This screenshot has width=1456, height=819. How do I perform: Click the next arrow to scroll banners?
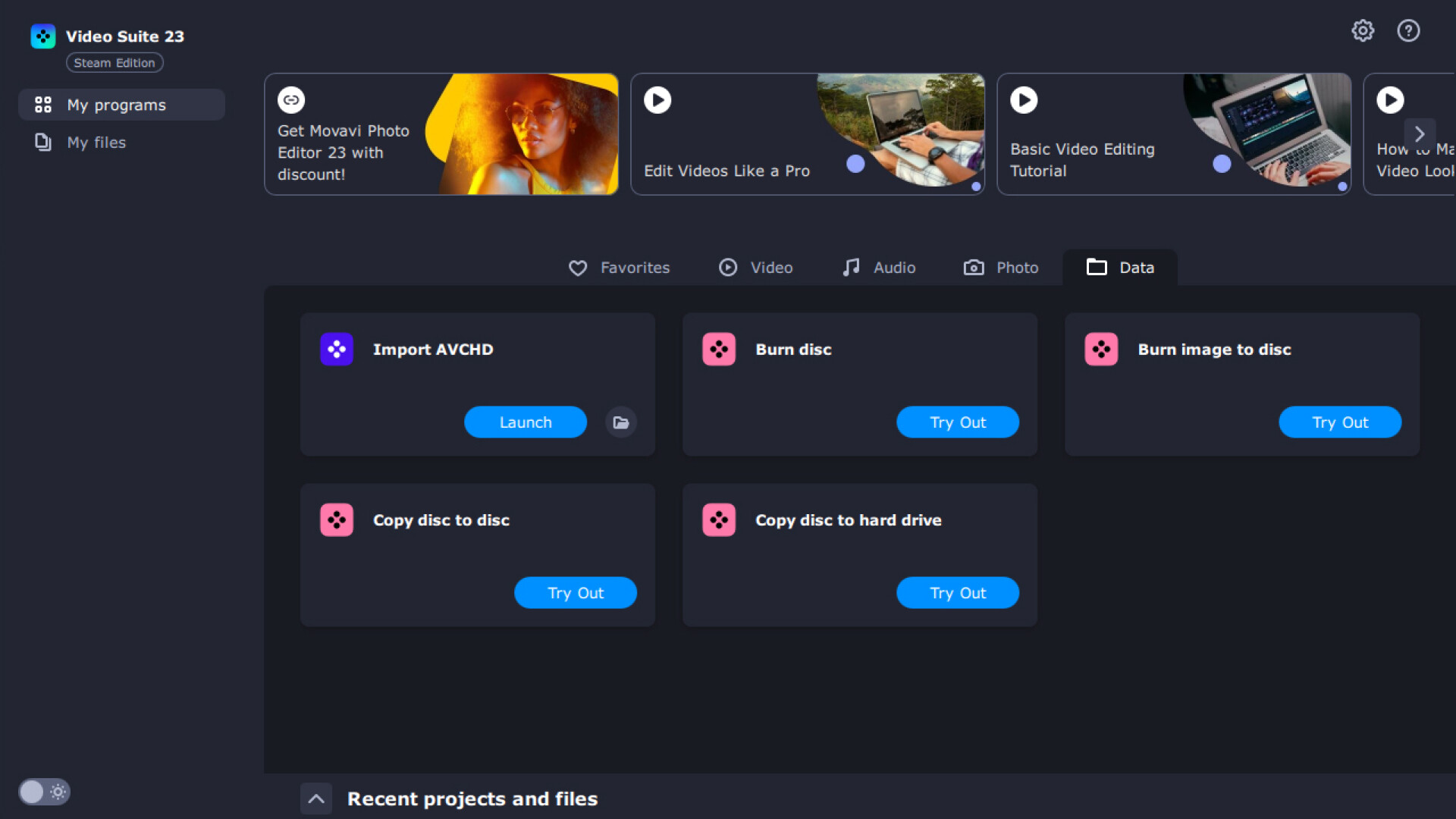1421,133
